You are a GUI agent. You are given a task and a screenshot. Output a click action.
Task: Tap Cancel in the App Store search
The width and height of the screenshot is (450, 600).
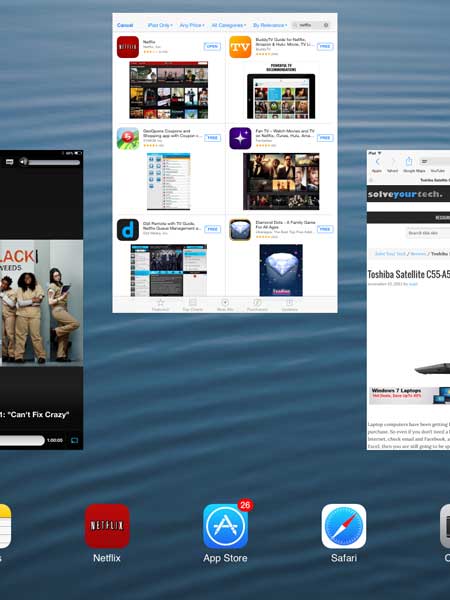point(125,25)
